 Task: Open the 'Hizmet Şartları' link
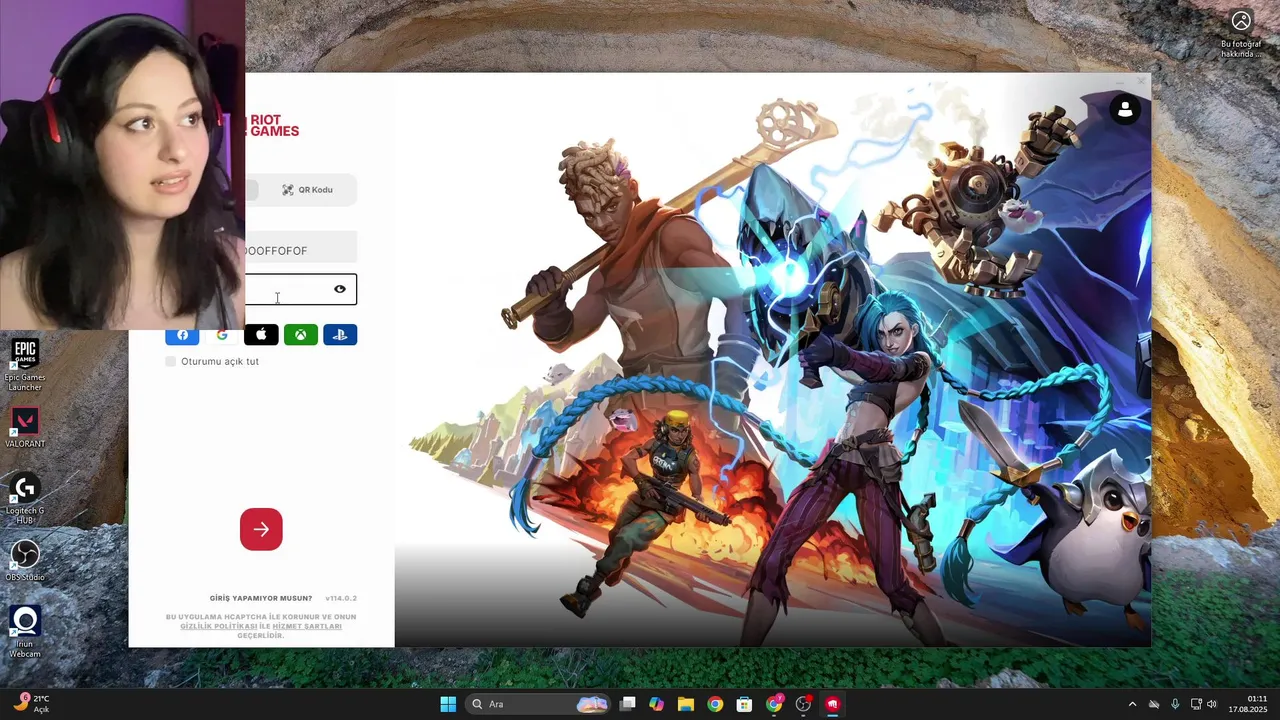click(307, 626)
